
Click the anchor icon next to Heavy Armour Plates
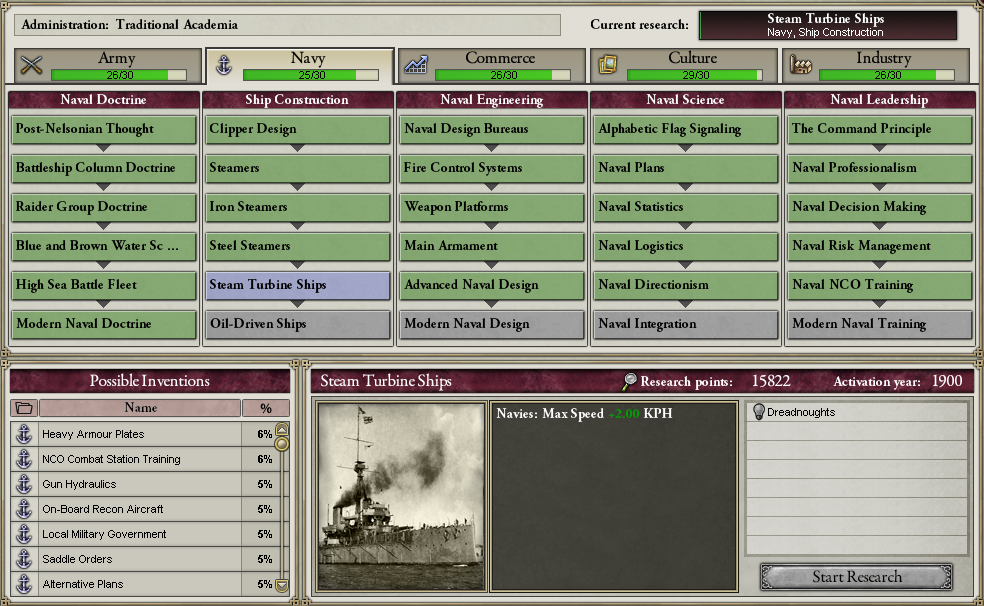click(x=24, y=433)
